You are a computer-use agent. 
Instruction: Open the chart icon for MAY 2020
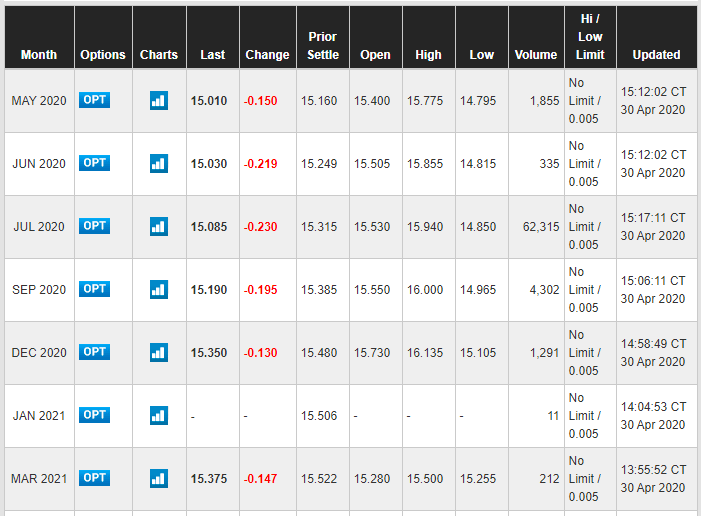click(x=158, y=100)
